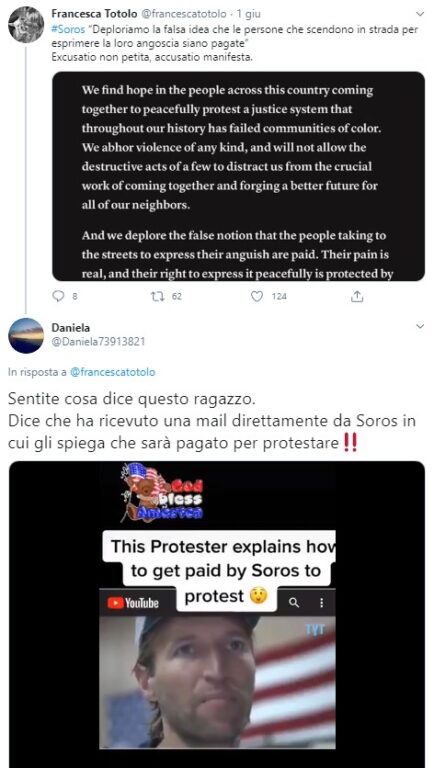Open the quoted statement image card
The height and width of the screenshot is (768, 434).
pos(239,176)
